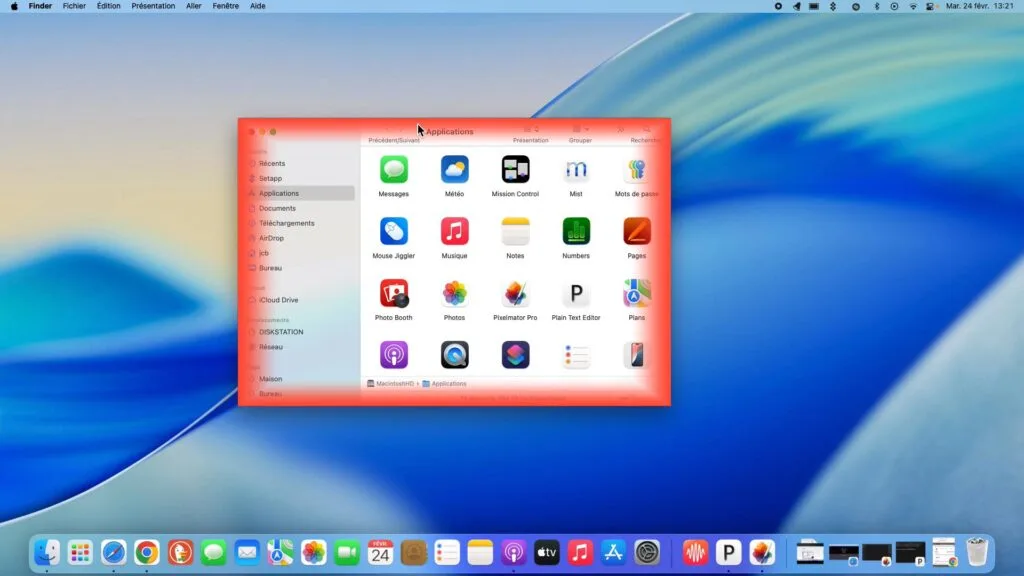Open the Édition menu

pyautogui.click(x=108, y=6)
